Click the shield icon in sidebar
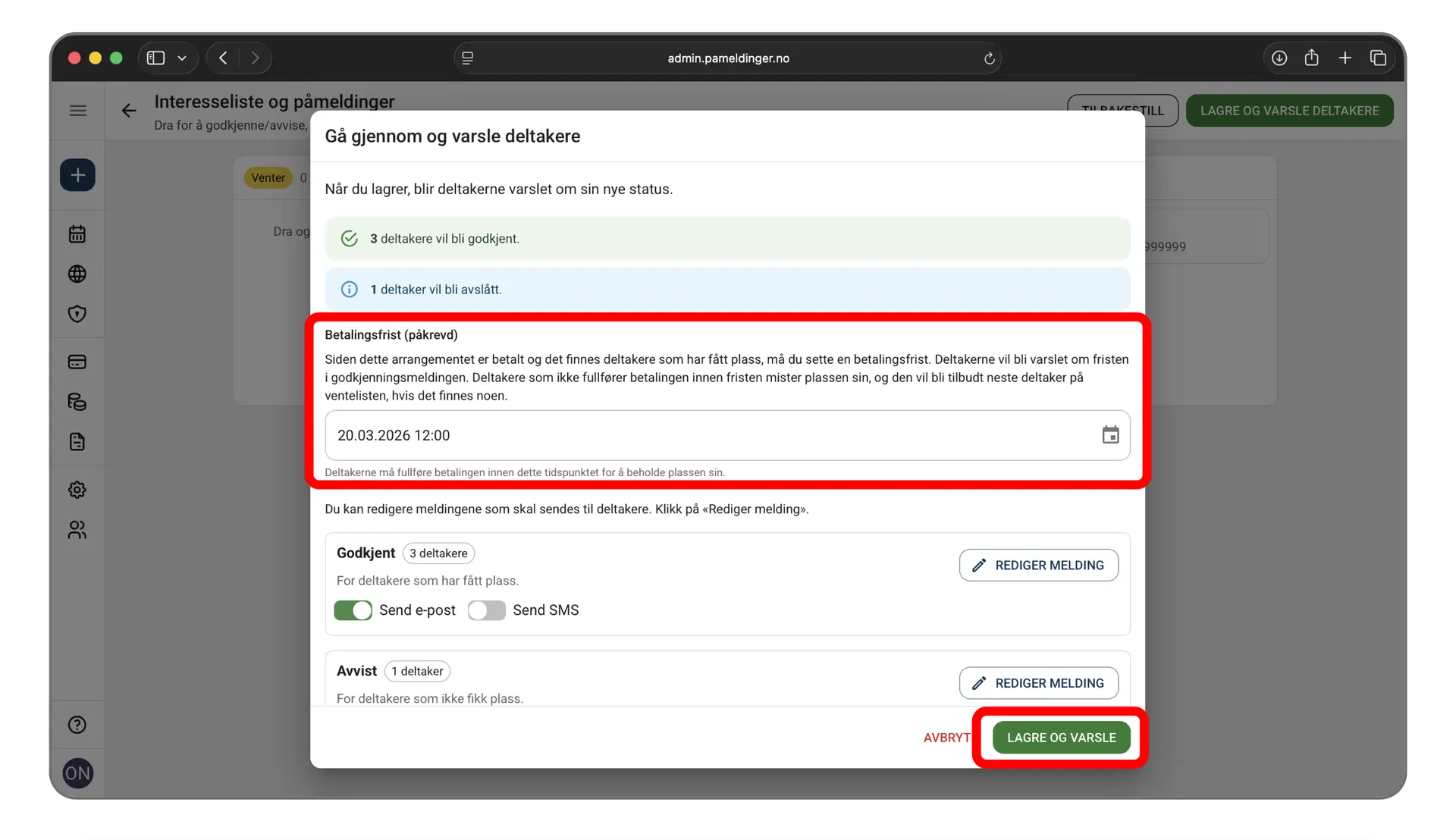Screen dimensions: 1456x840 [x=77, y=314]
